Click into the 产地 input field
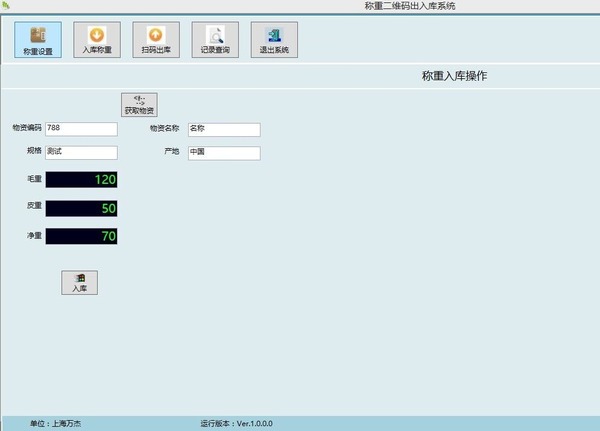Screen dimensions: 600x431 click(223, 153)
